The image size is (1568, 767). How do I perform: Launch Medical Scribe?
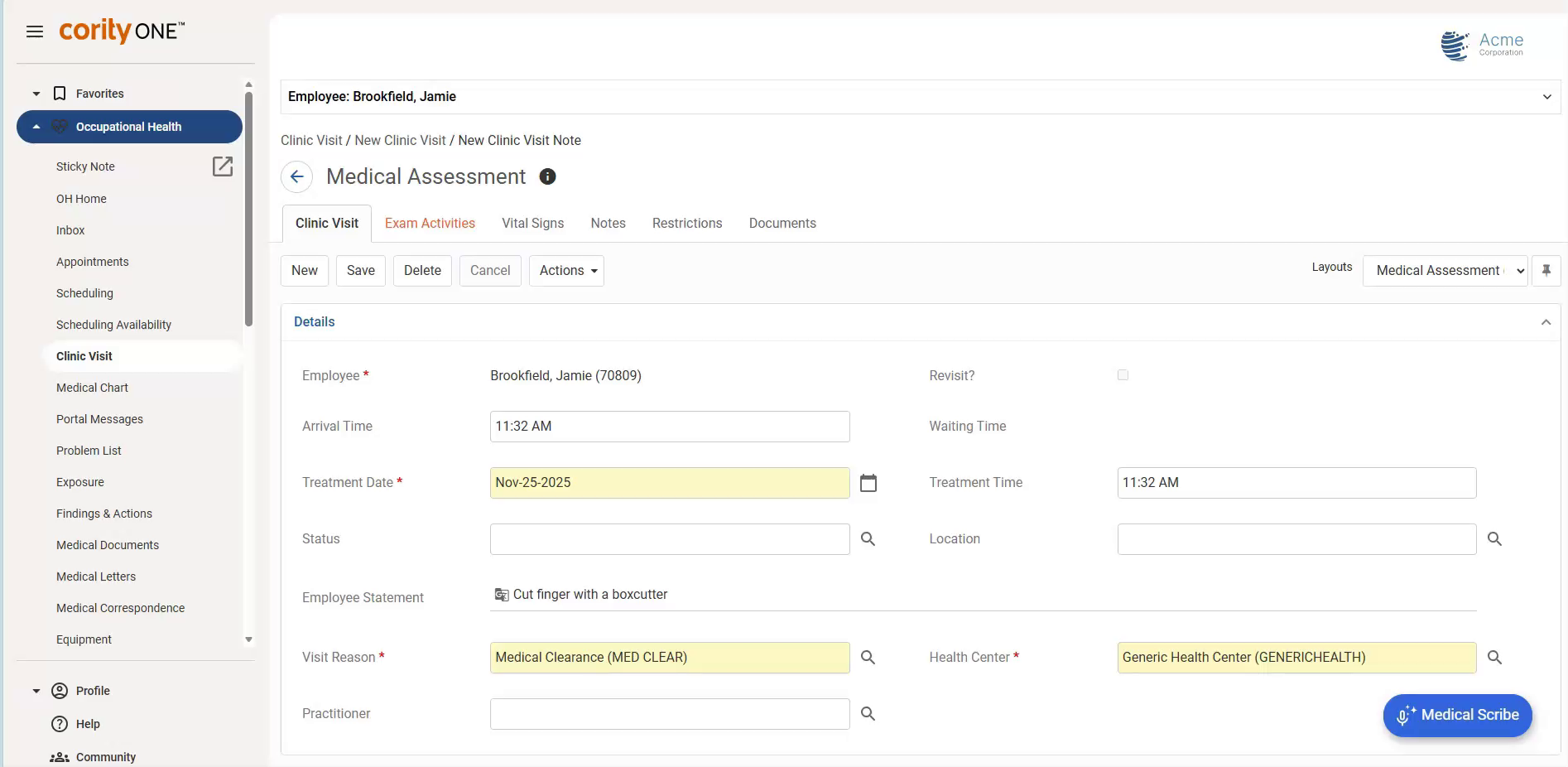[x=1456, y=715]
